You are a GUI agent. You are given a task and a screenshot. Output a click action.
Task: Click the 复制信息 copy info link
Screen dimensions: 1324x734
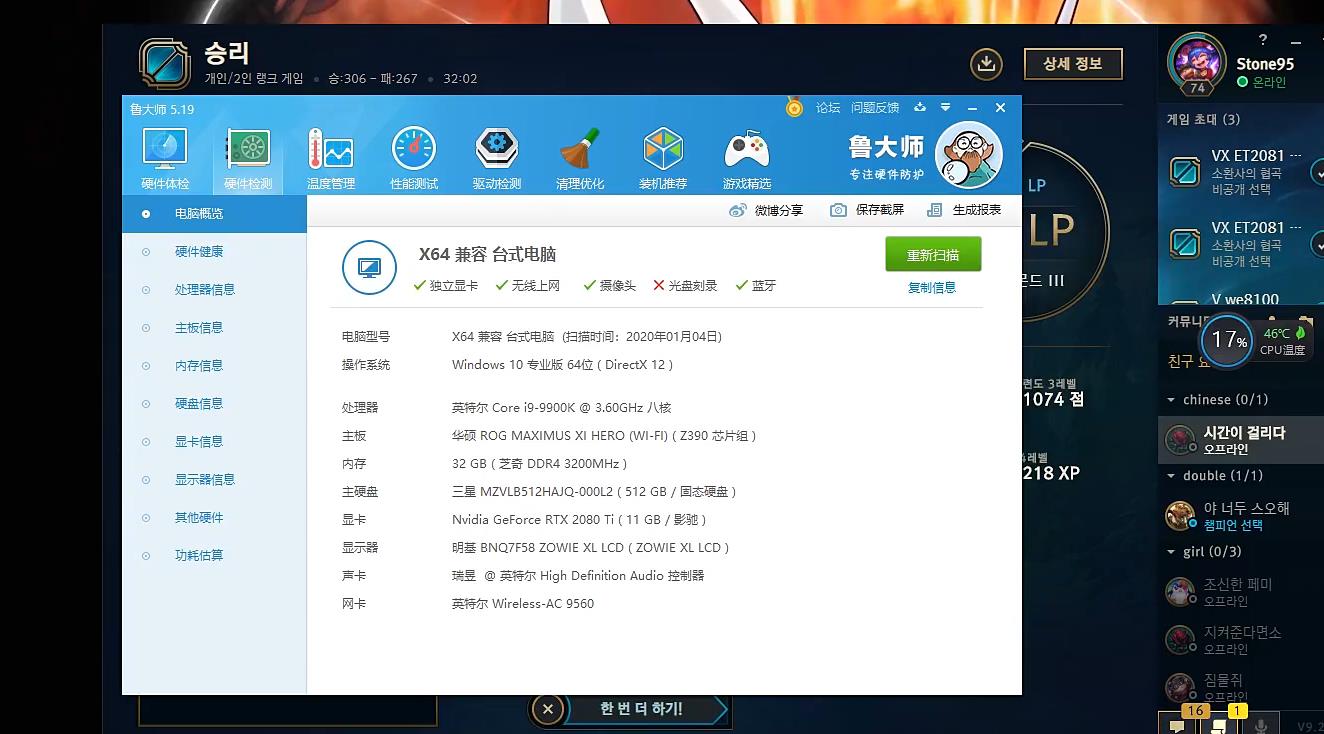(932, 287)
